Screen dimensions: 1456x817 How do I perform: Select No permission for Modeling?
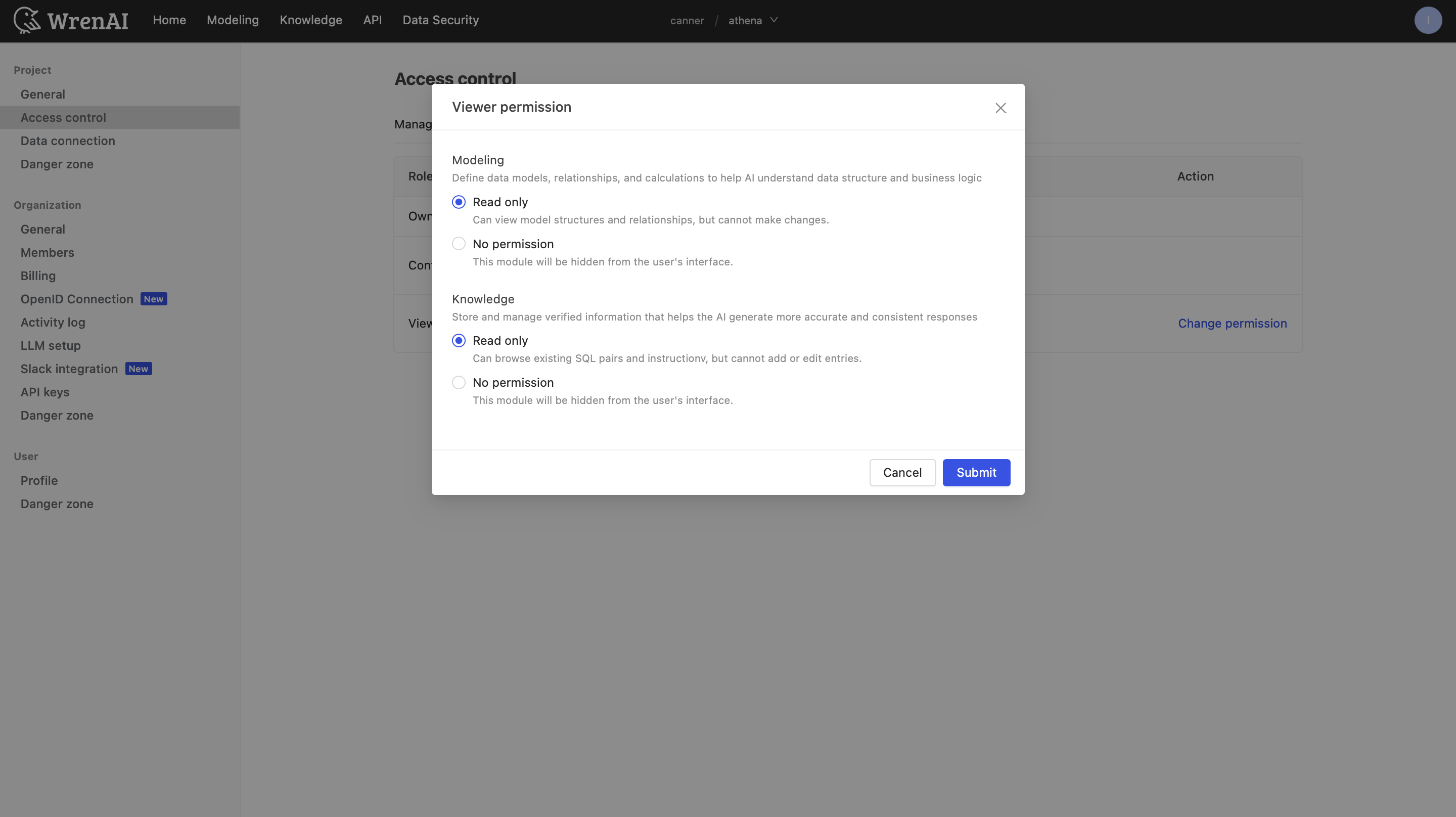pyautogui.click(x=459, y=244)
